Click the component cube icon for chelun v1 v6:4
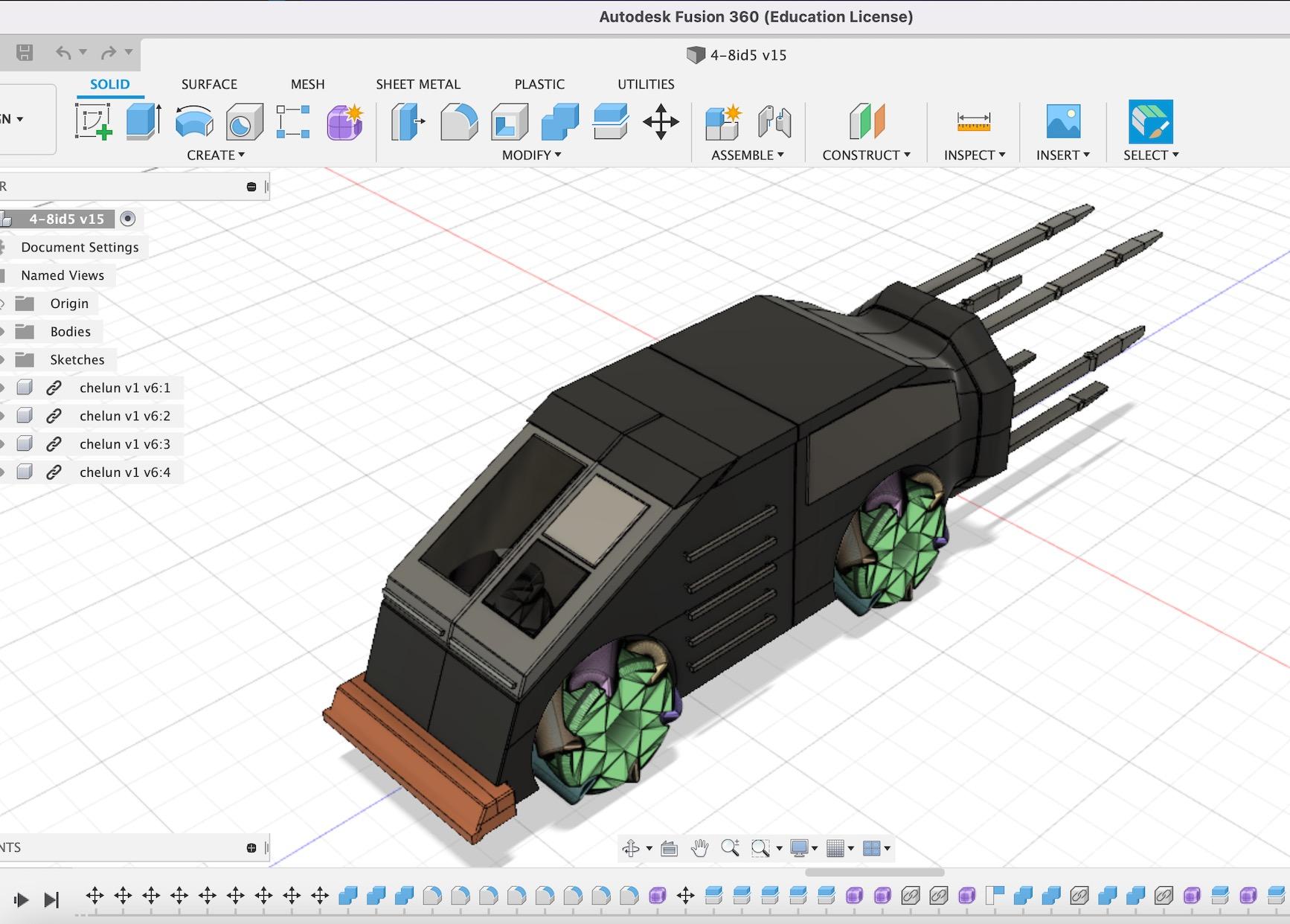1290x924 pixels. point(25,472)
